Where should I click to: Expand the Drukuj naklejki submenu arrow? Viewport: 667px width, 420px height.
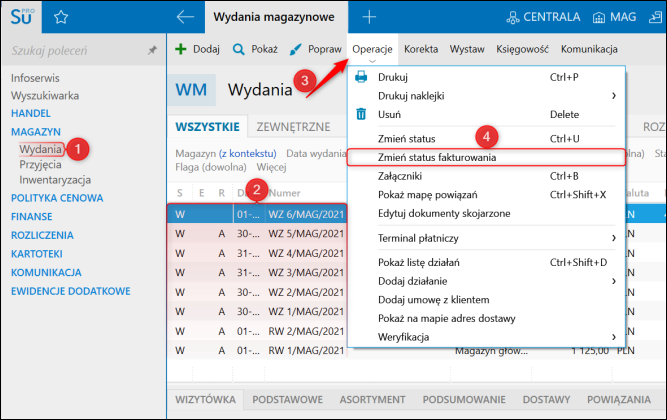pos(613,96)
